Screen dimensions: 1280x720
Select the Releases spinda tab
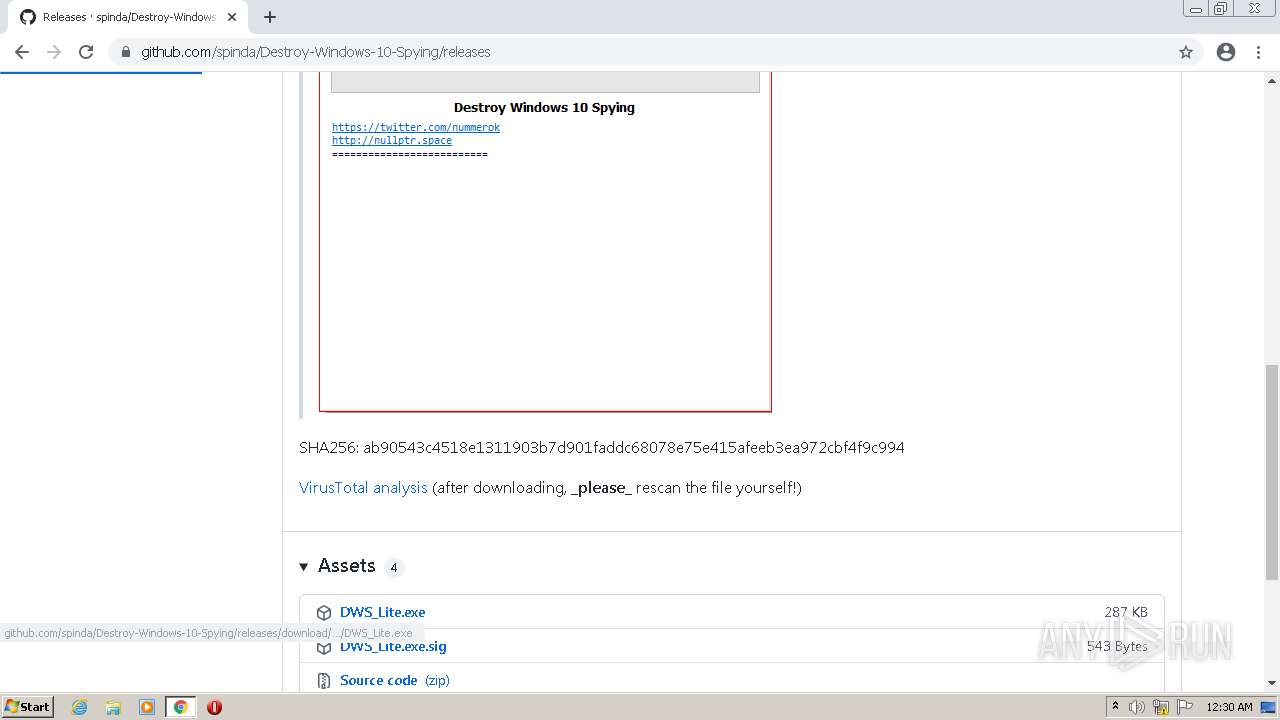128,17
